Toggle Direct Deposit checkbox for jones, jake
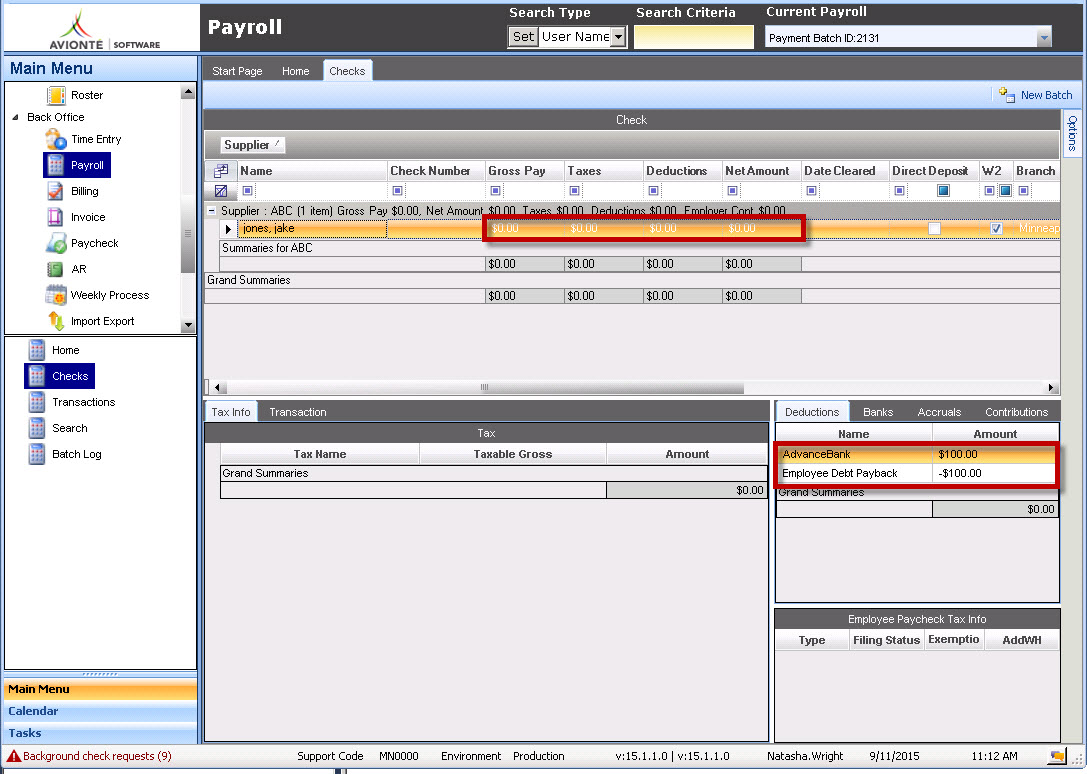Image resolution: width=1087 pixels, height=774 pixels. pyautogui.click(x=934, y=228)
